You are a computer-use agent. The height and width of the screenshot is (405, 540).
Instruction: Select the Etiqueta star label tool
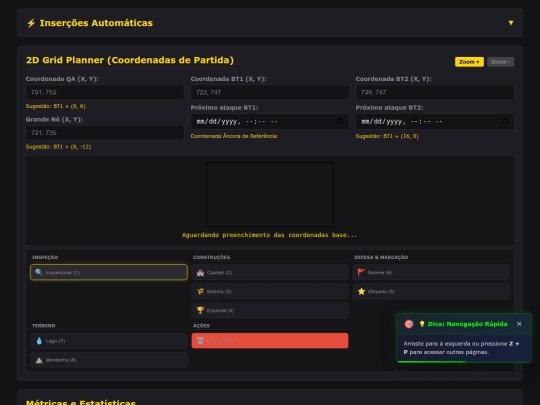pos(431,291)
